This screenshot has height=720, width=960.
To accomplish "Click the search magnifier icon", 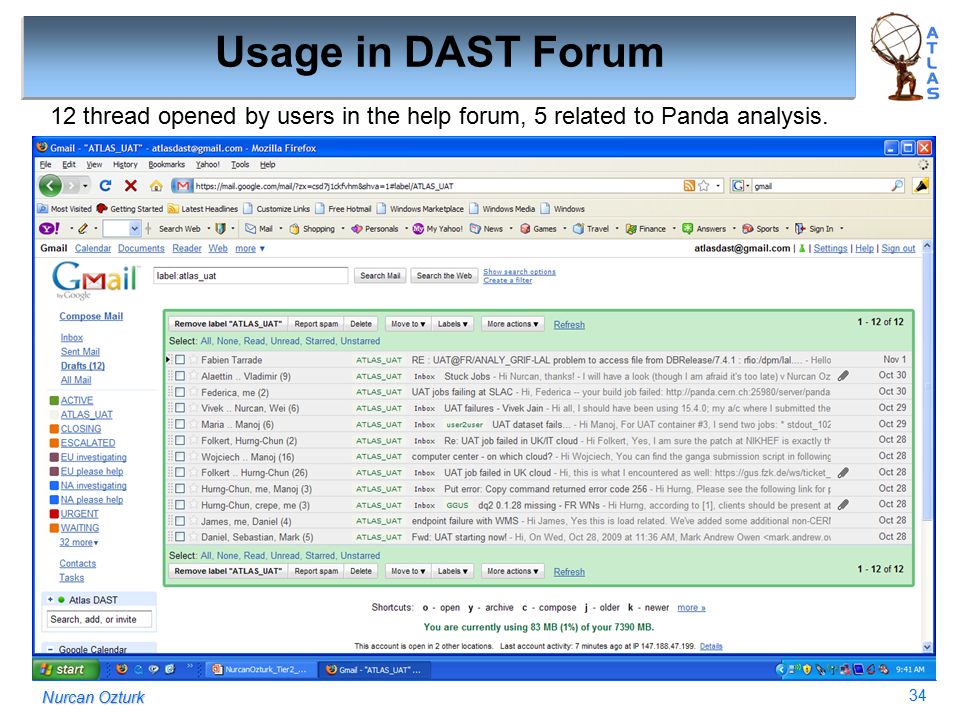I will [897, 186].
